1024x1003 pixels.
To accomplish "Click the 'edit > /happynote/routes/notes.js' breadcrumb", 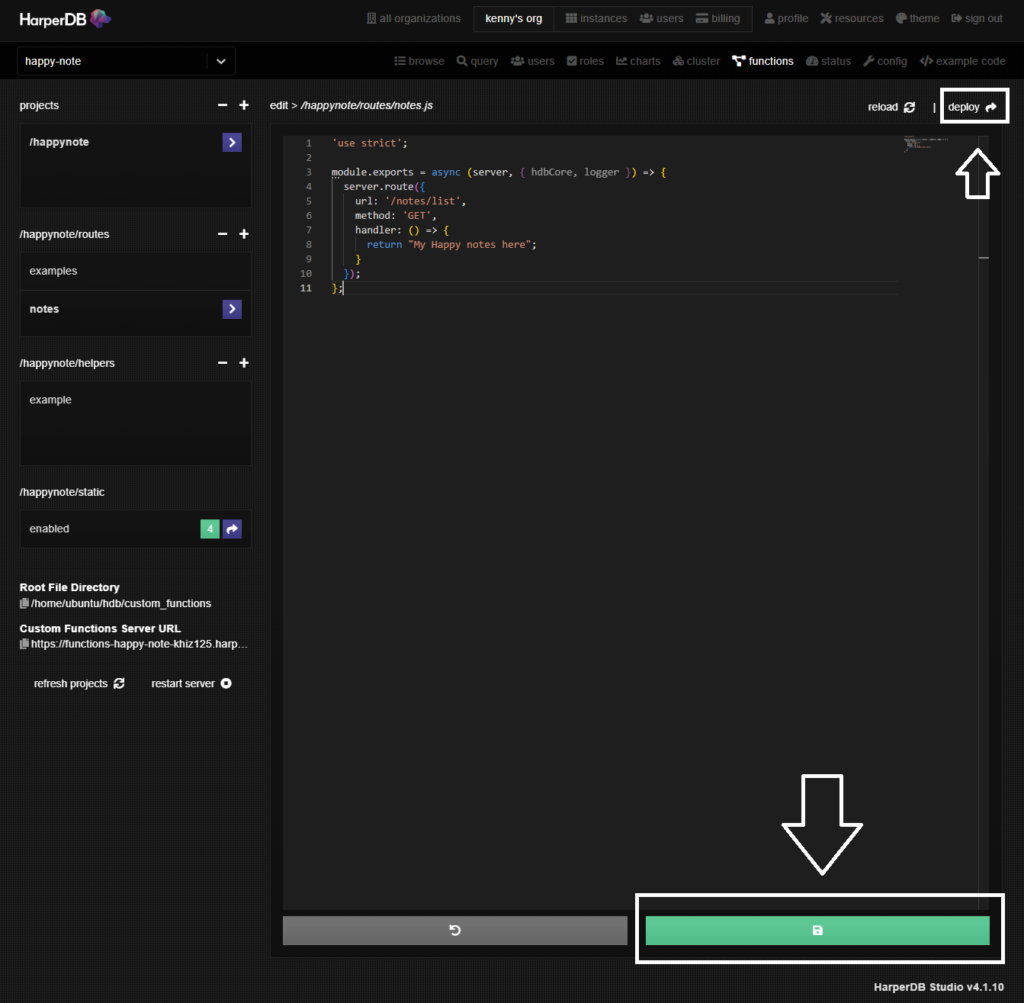I will 351,105.
